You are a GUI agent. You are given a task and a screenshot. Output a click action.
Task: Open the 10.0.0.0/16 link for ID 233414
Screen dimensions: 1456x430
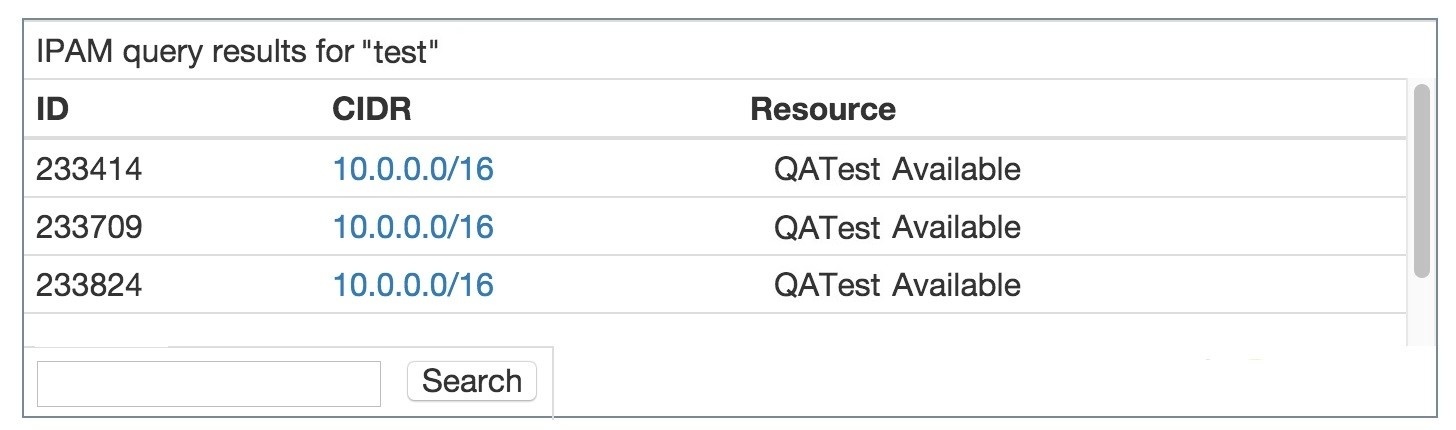[413, 169]
